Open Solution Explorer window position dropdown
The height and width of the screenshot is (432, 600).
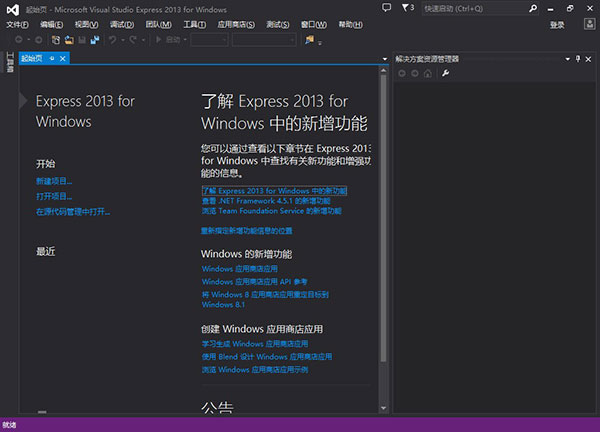[567, 59]
